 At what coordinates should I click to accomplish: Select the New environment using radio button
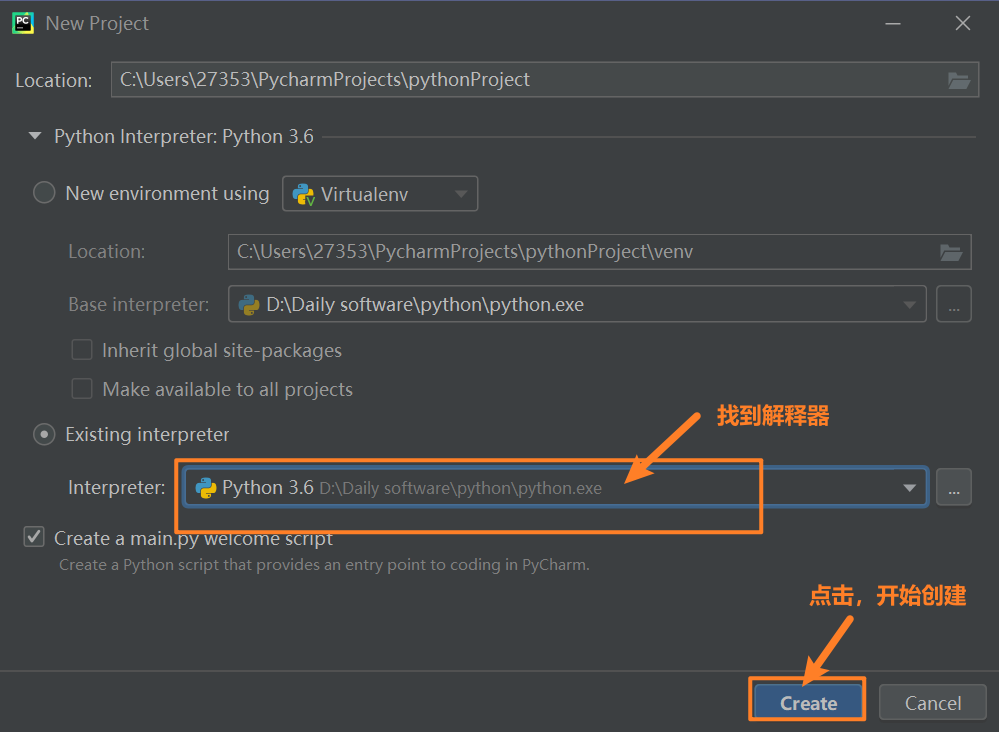pos(44,192)
